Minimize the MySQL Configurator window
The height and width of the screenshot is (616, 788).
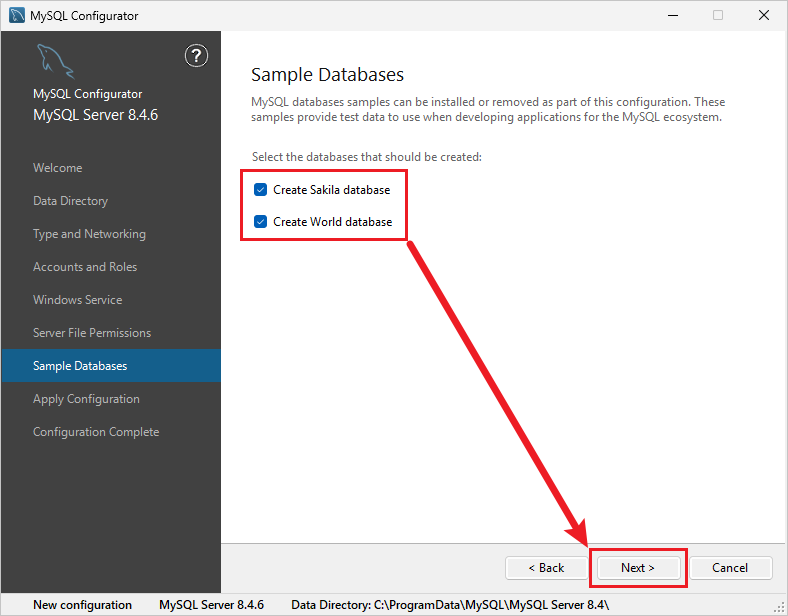click(x=673, y=15)
